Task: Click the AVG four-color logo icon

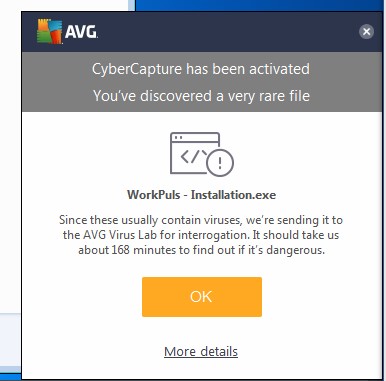Action: (x=49, y=31)
